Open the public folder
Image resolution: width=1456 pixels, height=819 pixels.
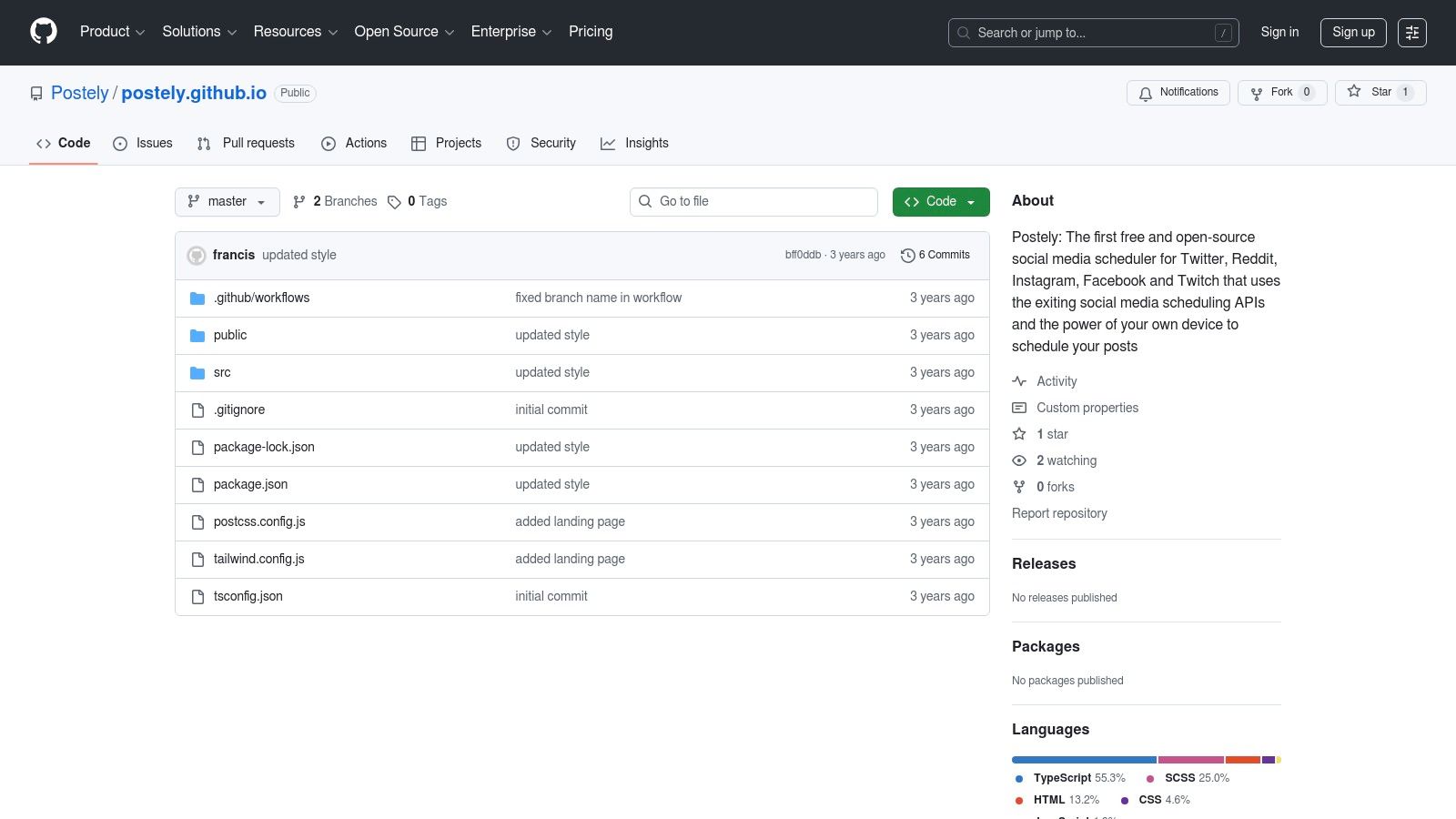click(230, 335)
